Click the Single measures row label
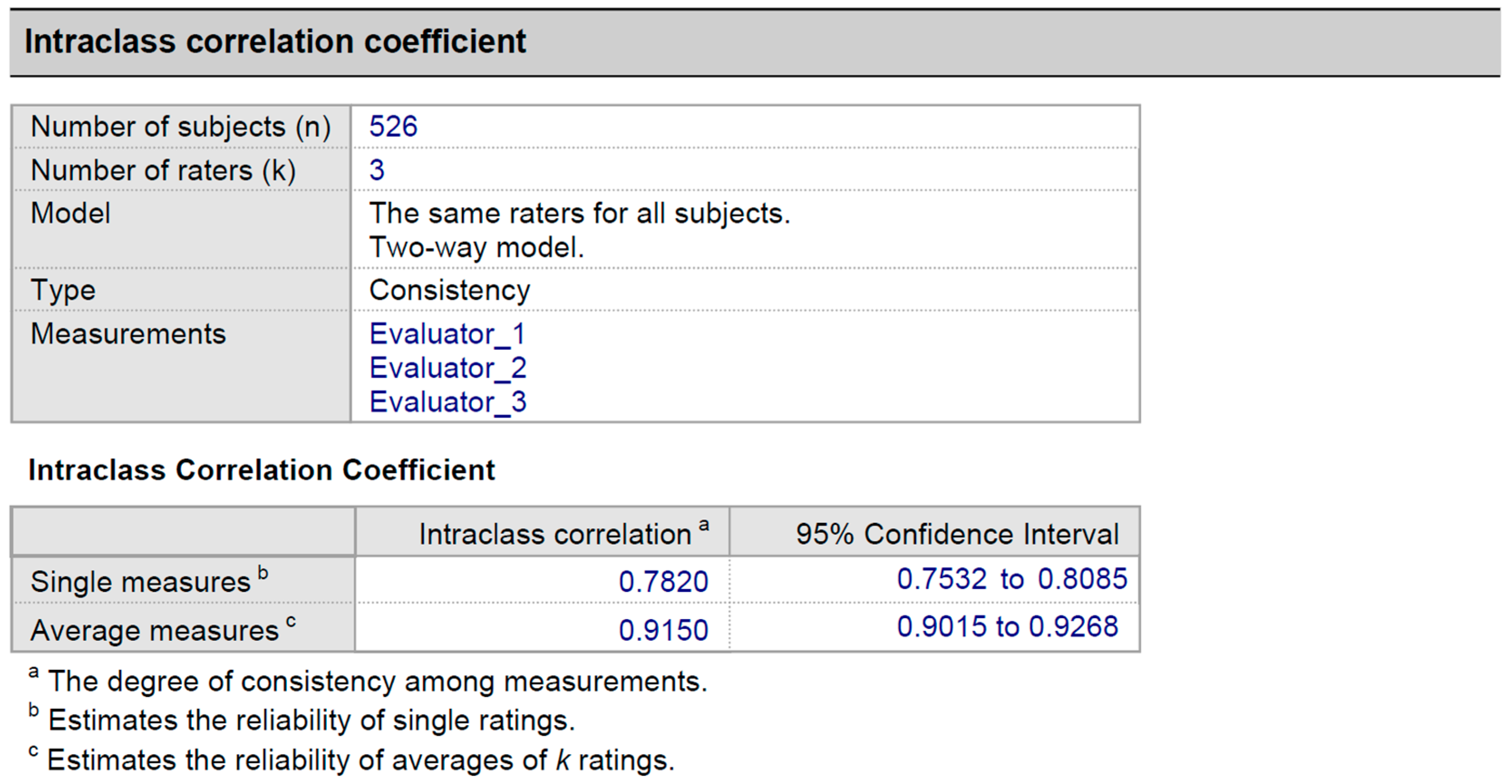1512x784 pixels. click(141, 581)
